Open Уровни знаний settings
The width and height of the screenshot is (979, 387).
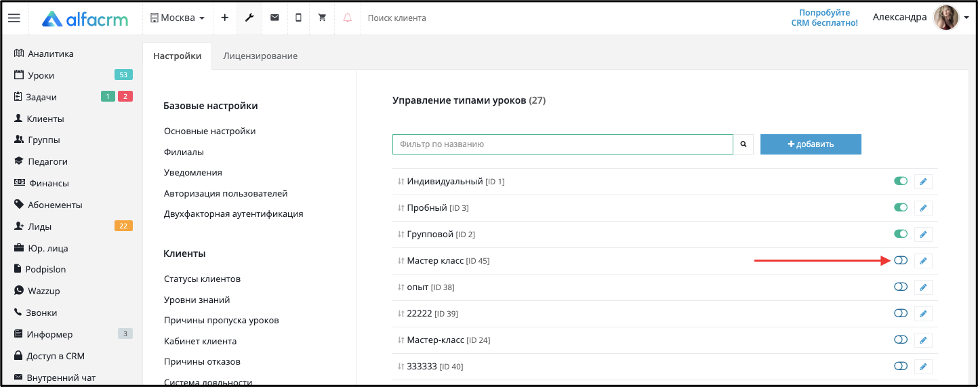click(x=197, y=300)
